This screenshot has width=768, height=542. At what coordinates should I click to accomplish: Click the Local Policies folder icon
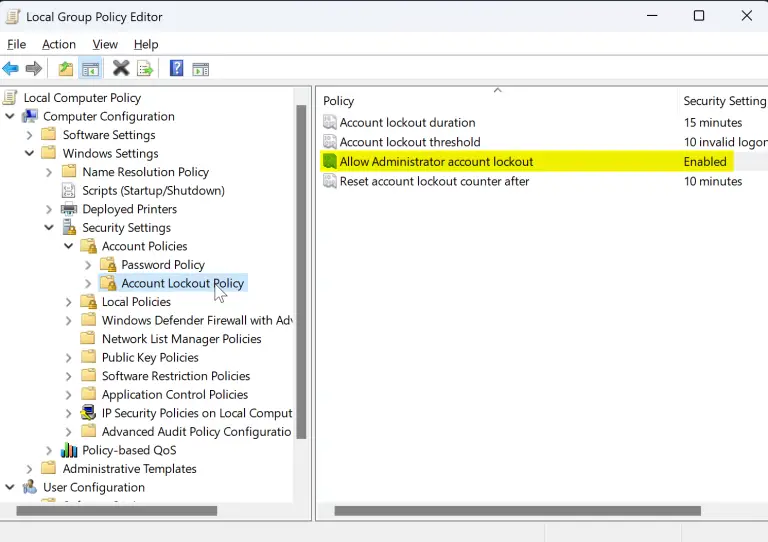pos(89,302)
